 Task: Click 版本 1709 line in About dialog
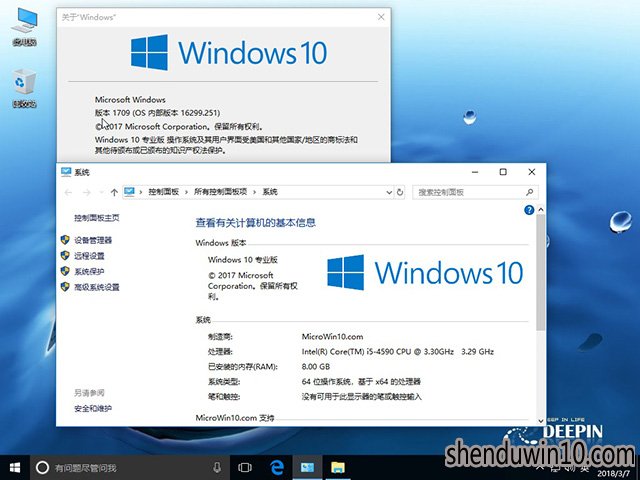(157, 113)
